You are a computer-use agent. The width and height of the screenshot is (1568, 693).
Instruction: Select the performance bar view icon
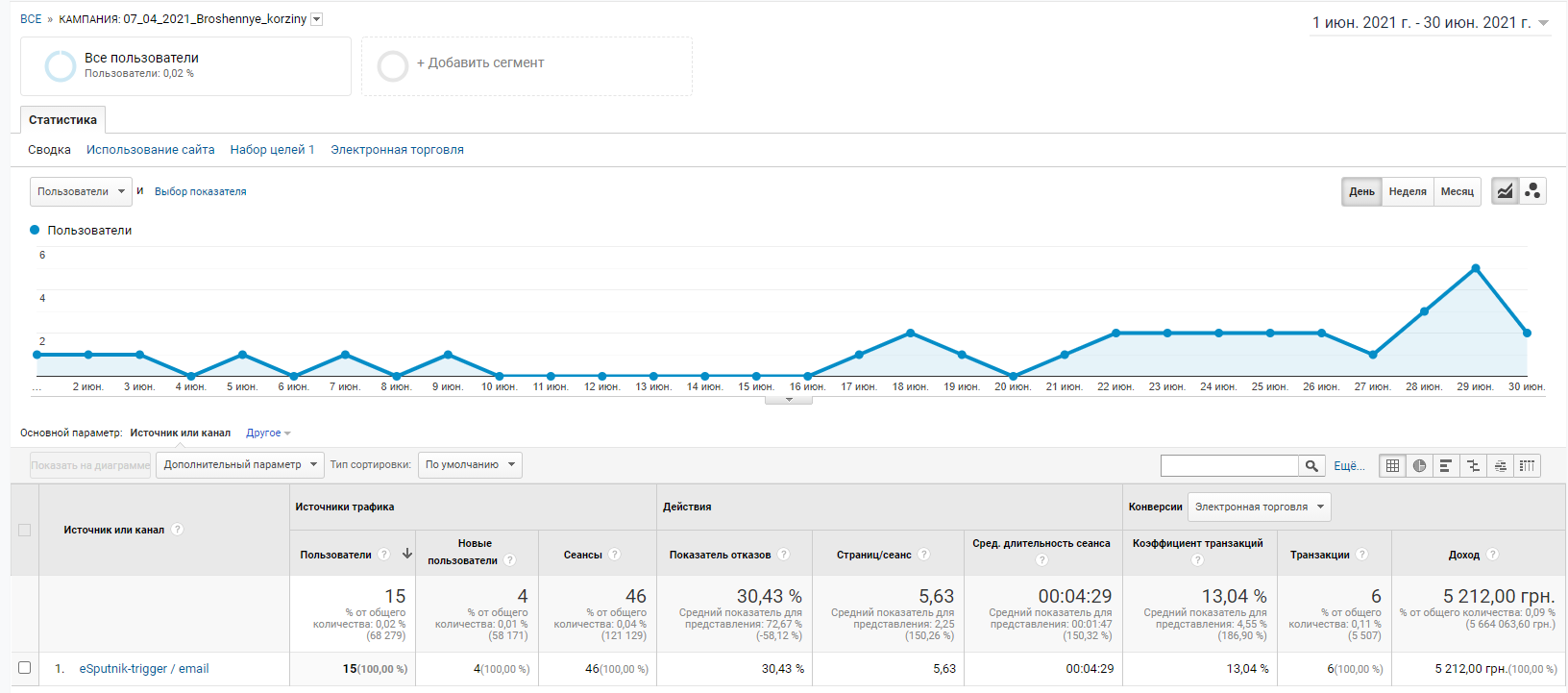[1446, 466]
